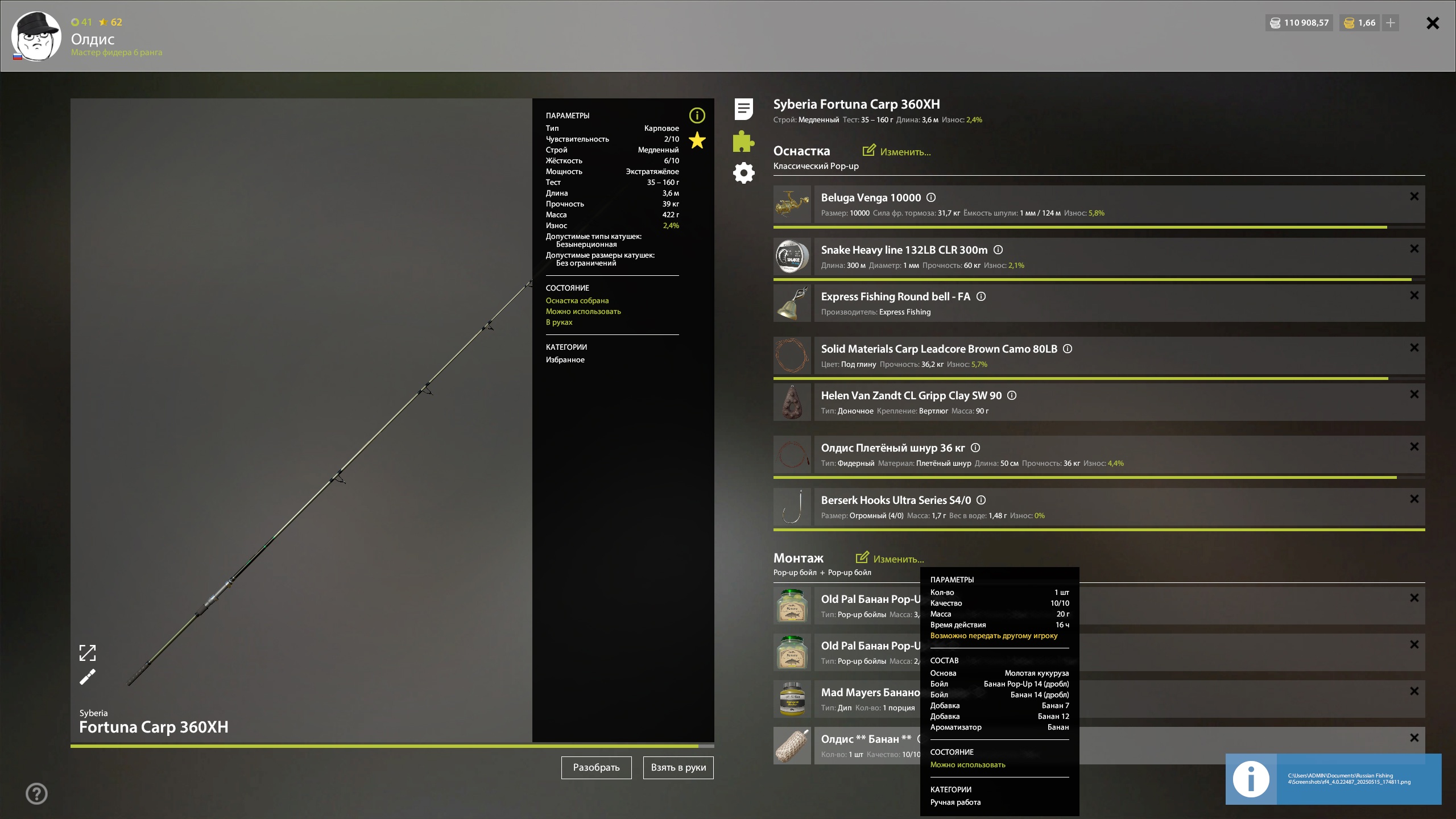This screenshot has height=819, width=1456.
Task: Open info for Solid Materials Carp Leadcore
Action: point(1068,349)
